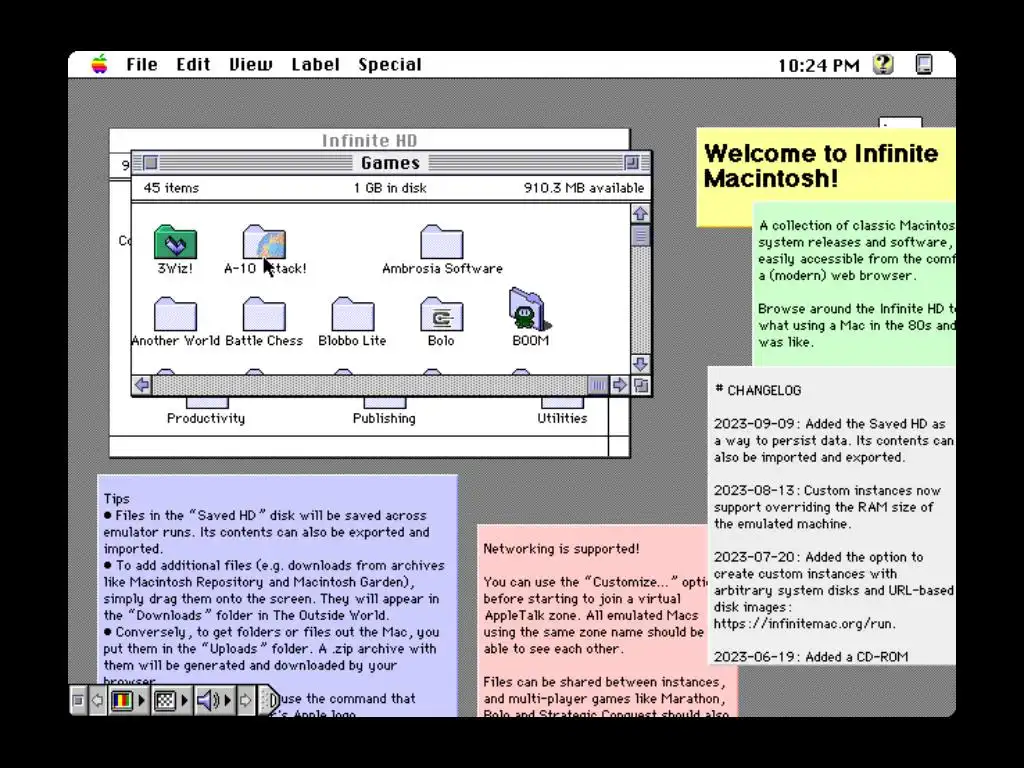Screen dimensions: 1024x768
Task: Click the Games window size box corner
Action: click(641, 385)
